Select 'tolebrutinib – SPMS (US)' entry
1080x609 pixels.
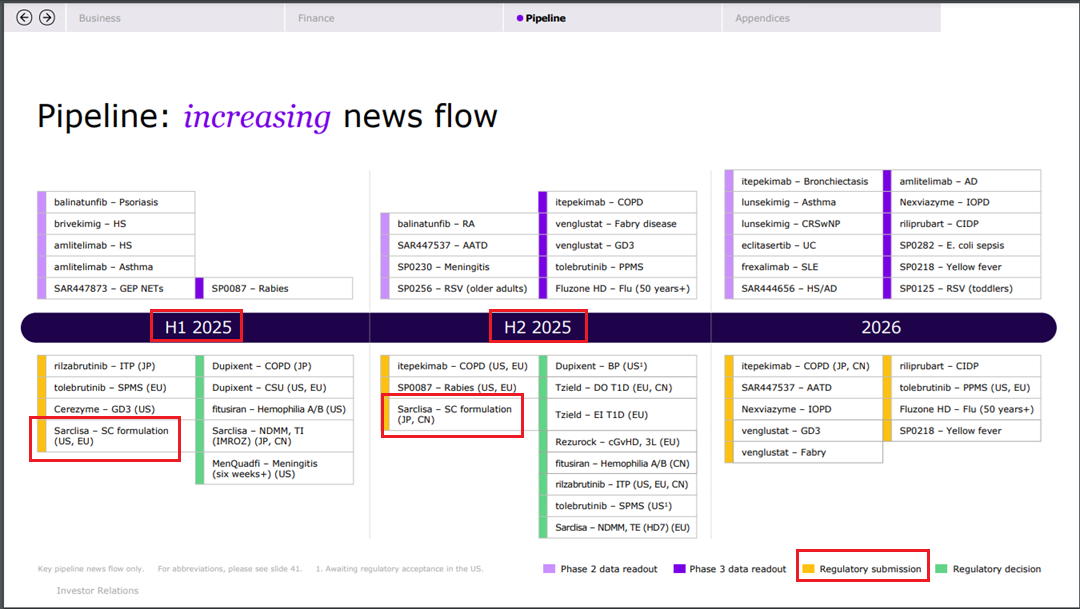click(x=617, y=506)
